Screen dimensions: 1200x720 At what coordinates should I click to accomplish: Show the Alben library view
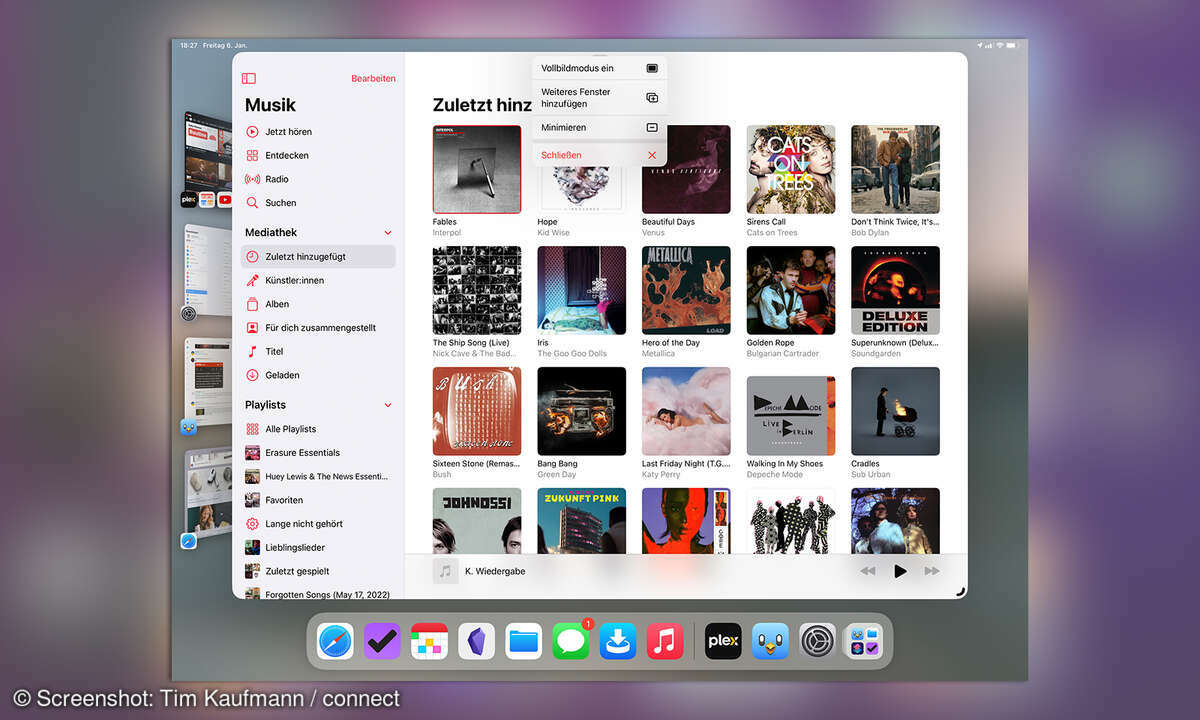click(318, 304)
